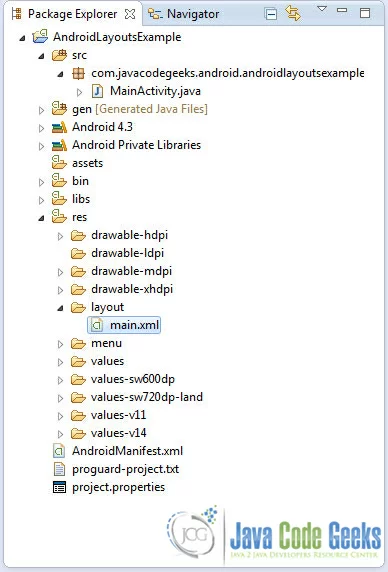This screenshot has width=388, height=572.
Task: Open the View Menu triangle dropdown
Action: click(322, 9)
